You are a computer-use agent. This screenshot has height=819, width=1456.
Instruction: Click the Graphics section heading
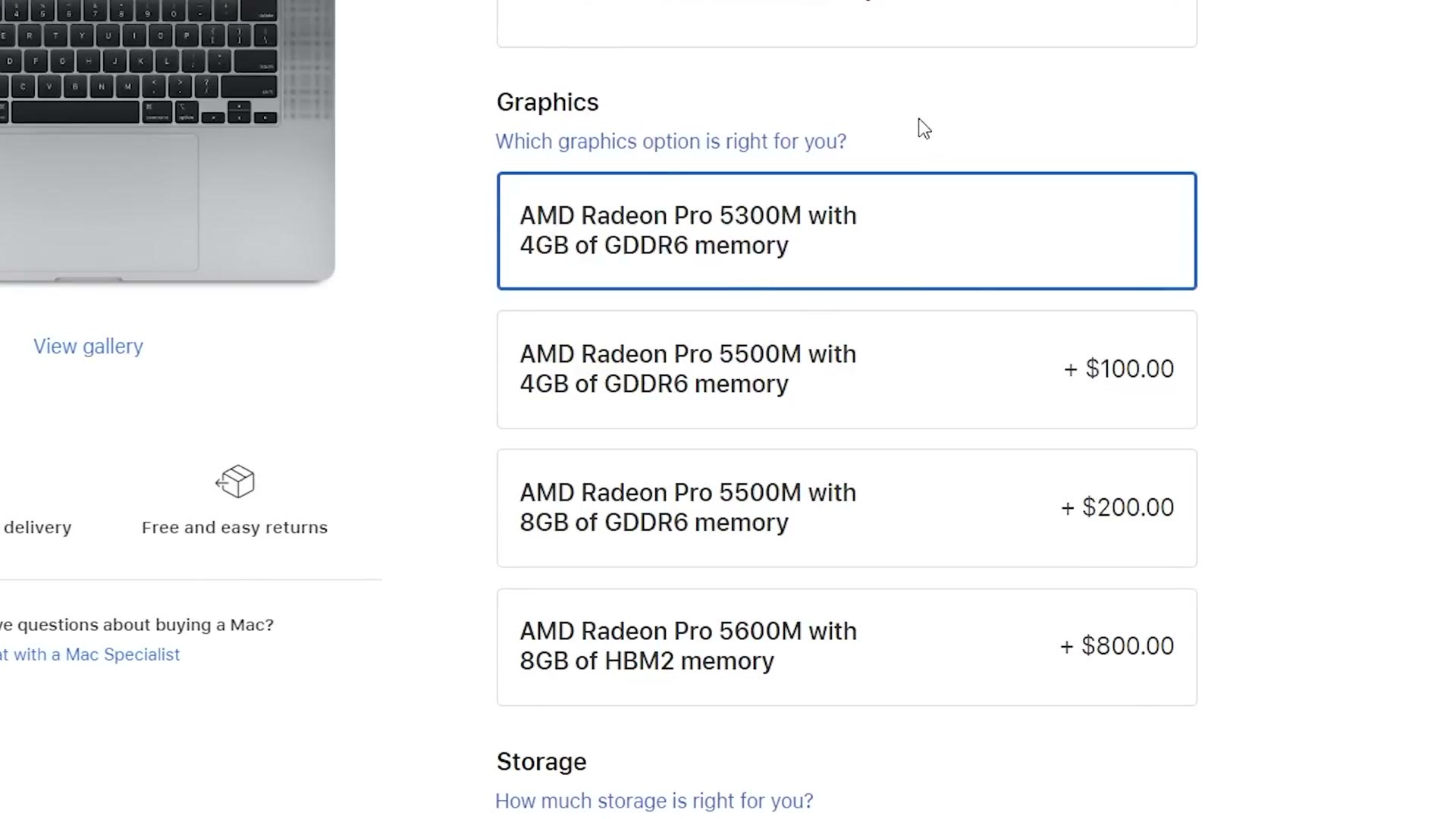tap(548, 102)
